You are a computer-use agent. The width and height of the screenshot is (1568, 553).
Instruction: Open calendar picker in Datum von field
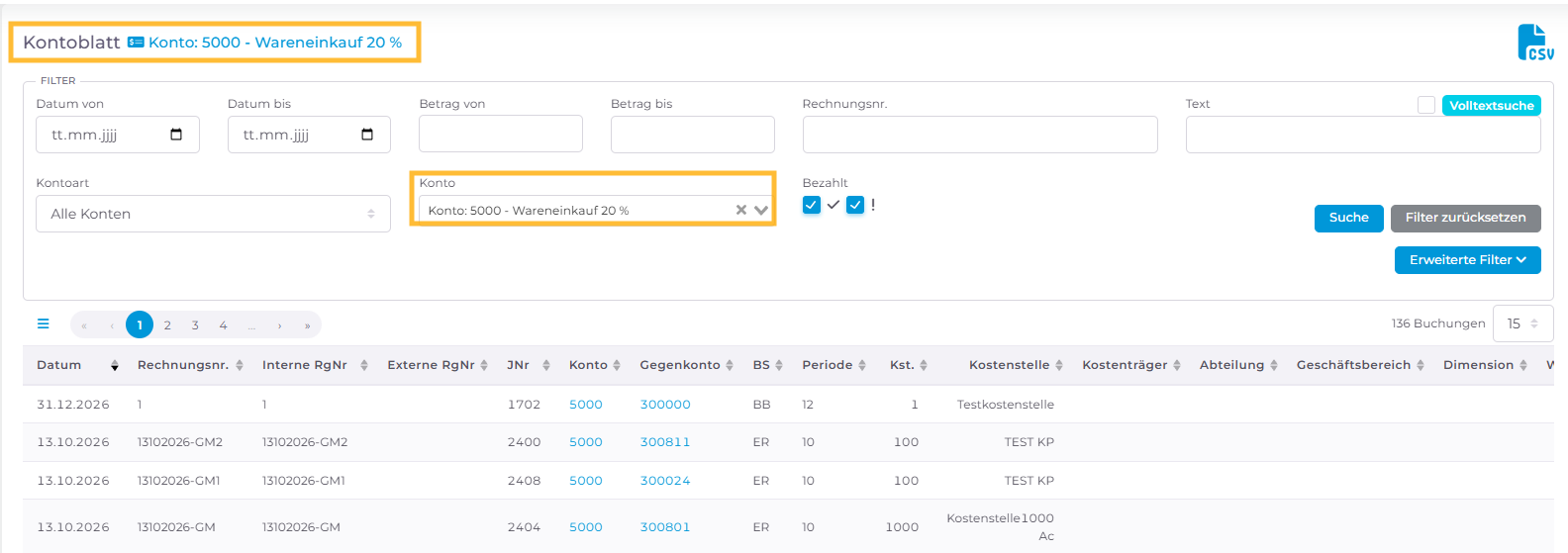pos(176,135)
